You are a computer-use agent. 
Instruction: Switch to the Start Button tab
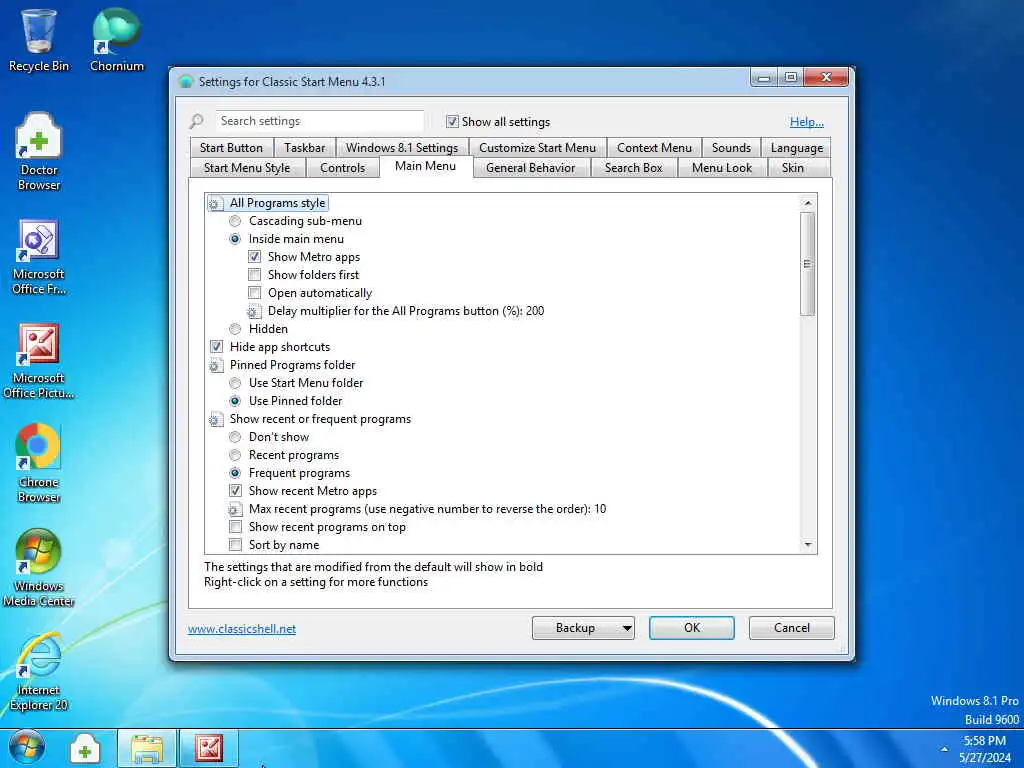tap(231, 148)
